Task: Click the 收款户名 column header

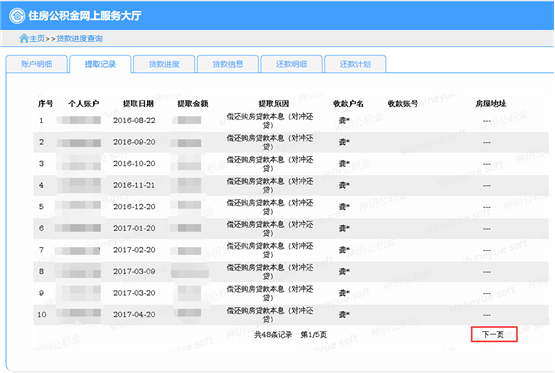Action: [x=348, y=104]
